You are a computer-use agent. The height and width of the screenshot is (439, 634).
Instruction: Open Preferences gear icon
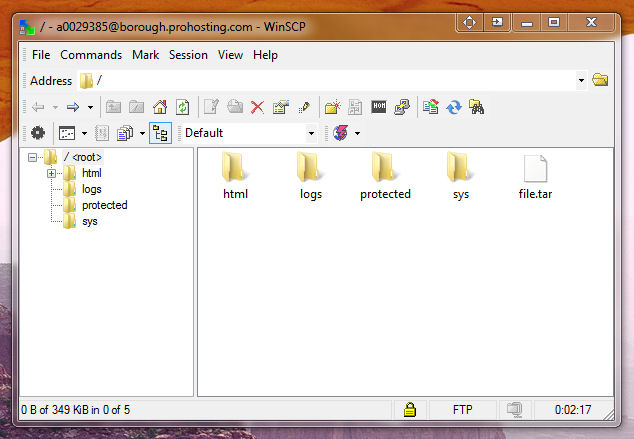pos(38,133)
